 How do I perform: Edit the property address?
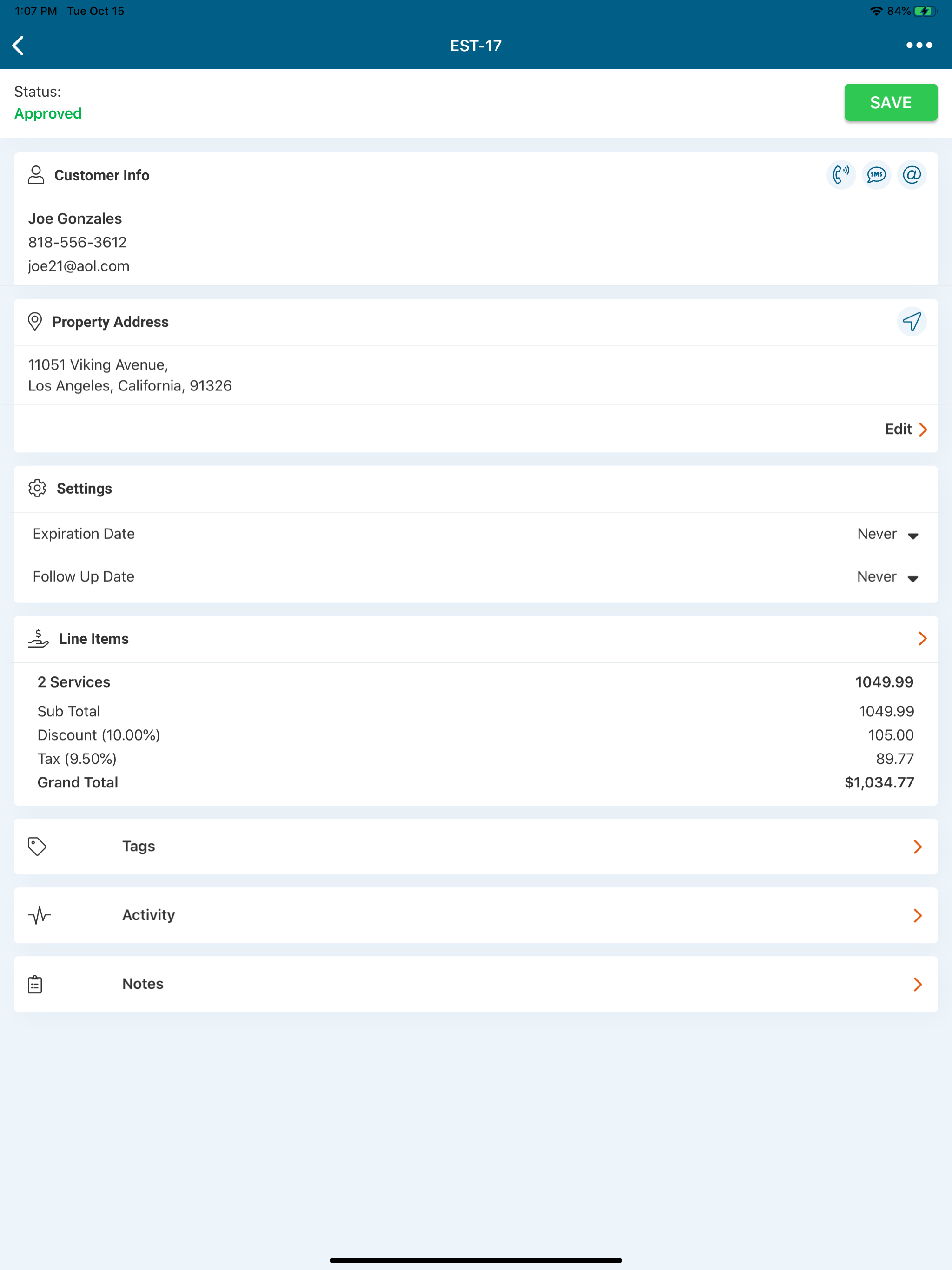coord(906,429)
